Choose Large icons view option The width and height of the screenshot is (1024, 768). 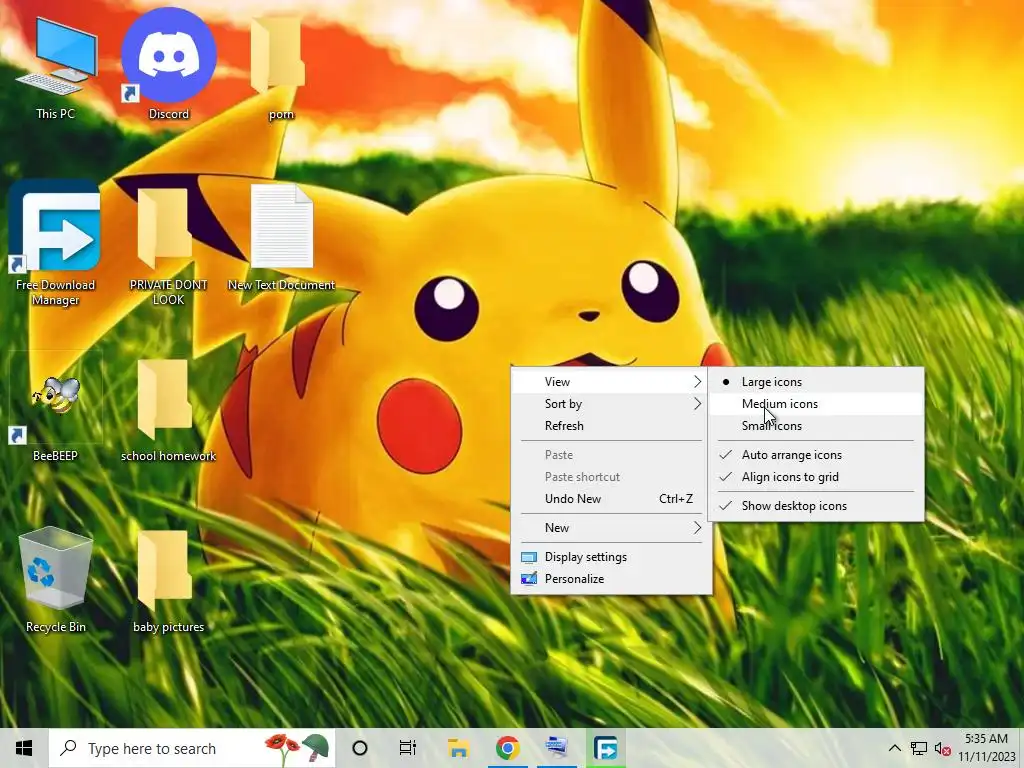(816, 382)
